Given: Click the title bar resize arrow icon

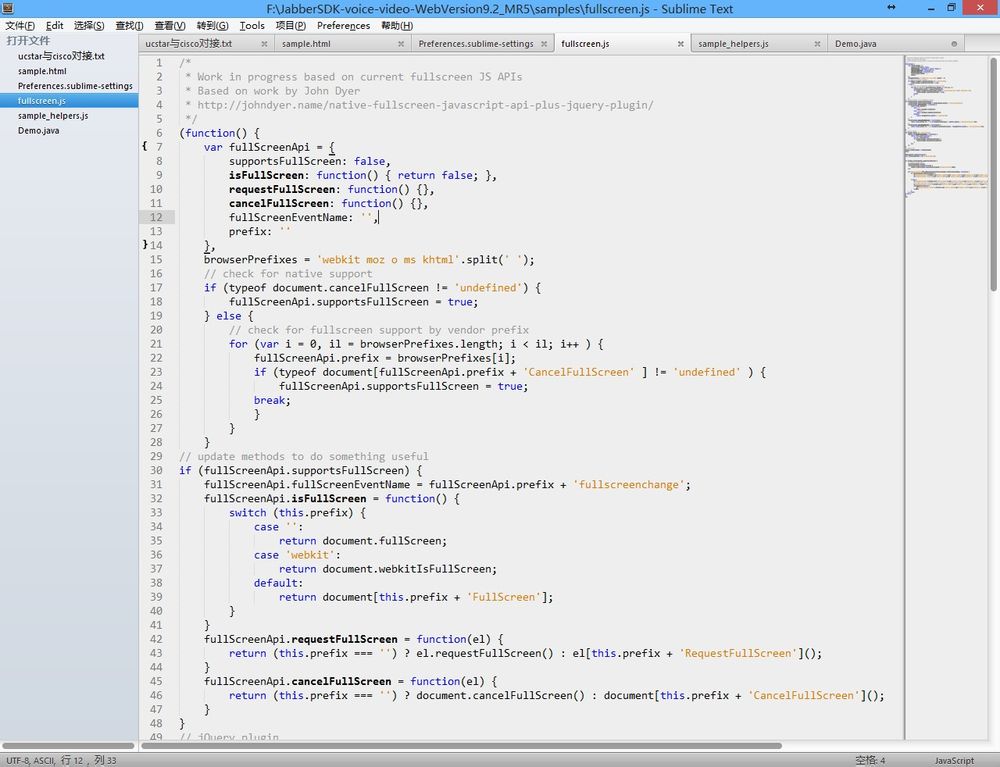Looking at the screenshot, I should pyautogui.click(x=891, y=8).
